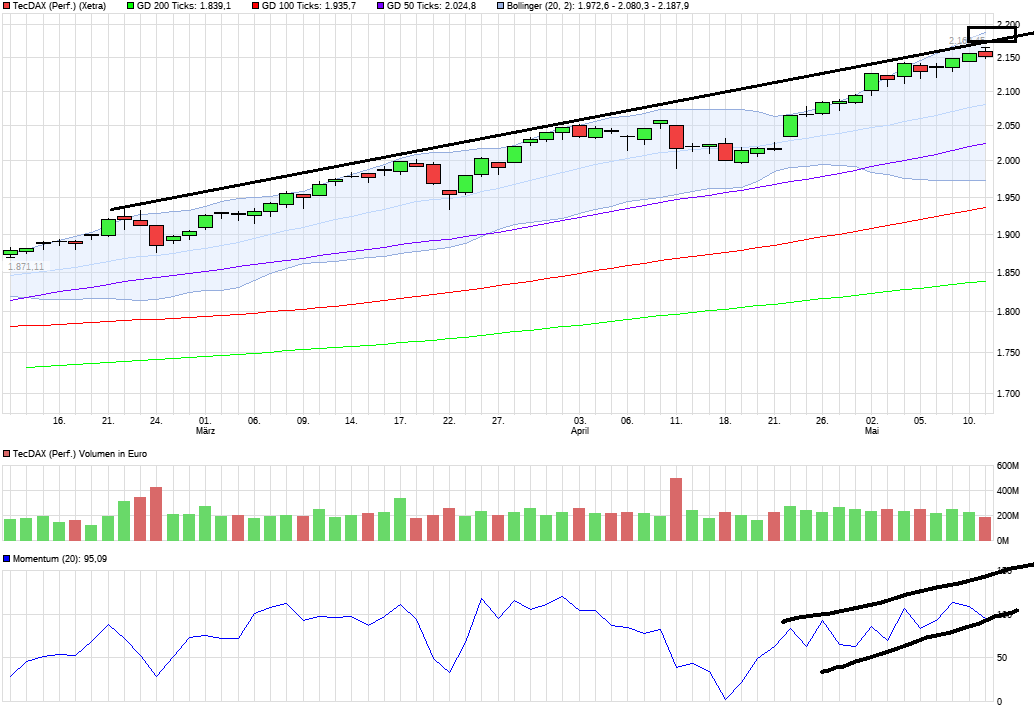This screenshot has height=712, width=1034.
Task: Click the 2.150 price axis label
Action: [1009, 58]
